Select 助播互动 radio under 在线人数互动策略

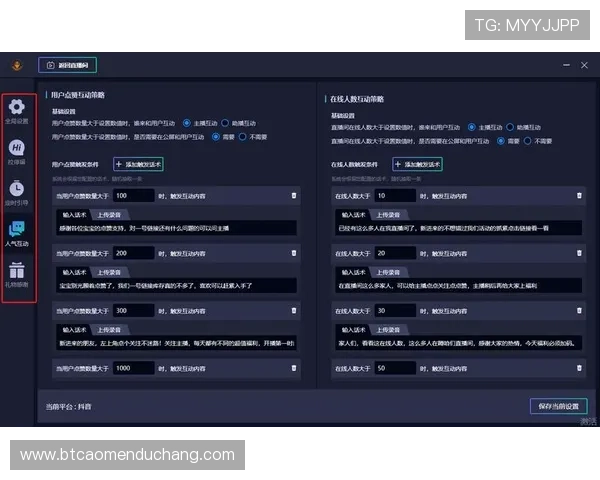(x=510, y=127)
